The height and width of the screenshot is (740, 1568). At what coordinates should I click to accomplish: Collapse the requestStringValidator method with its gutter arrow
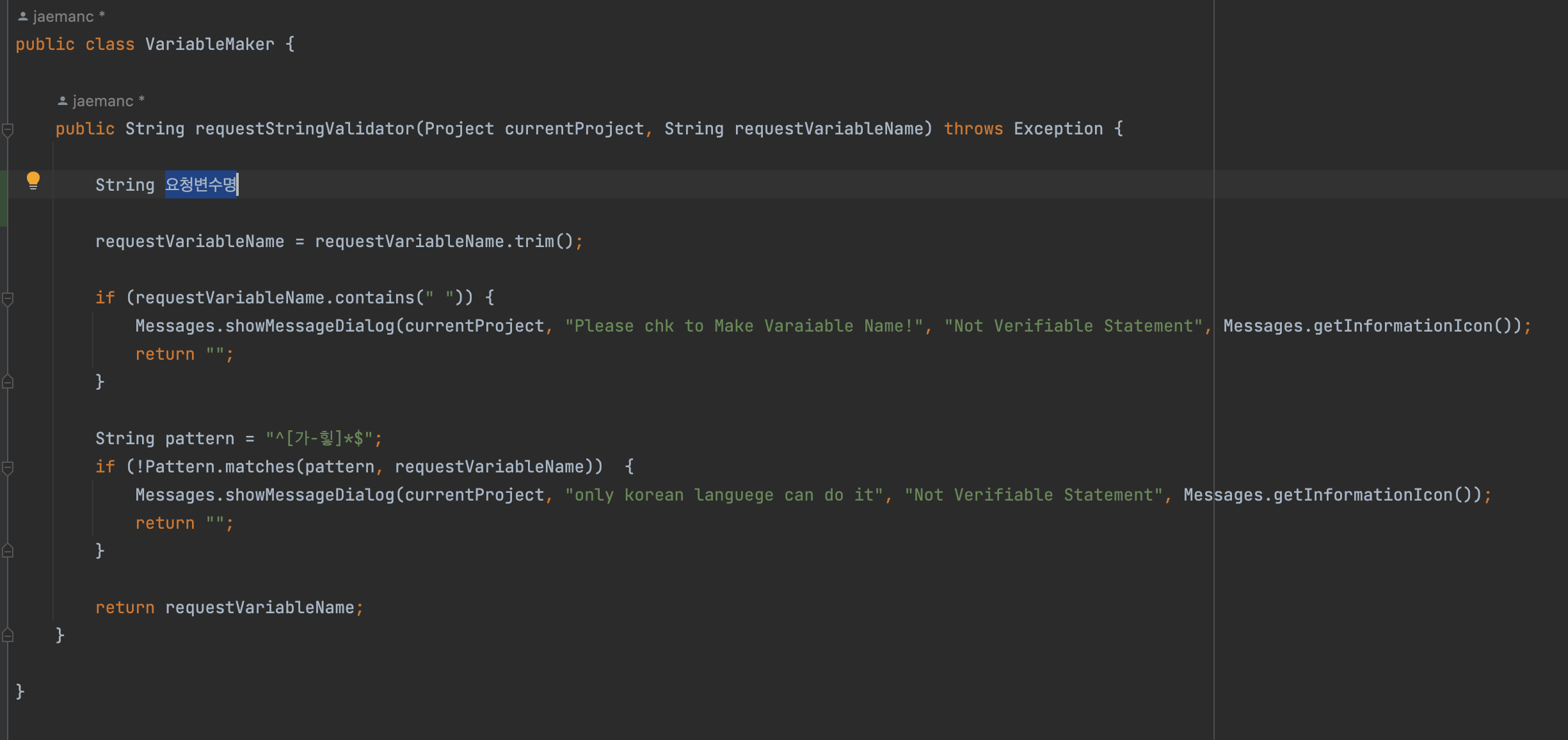click(8, 129)
